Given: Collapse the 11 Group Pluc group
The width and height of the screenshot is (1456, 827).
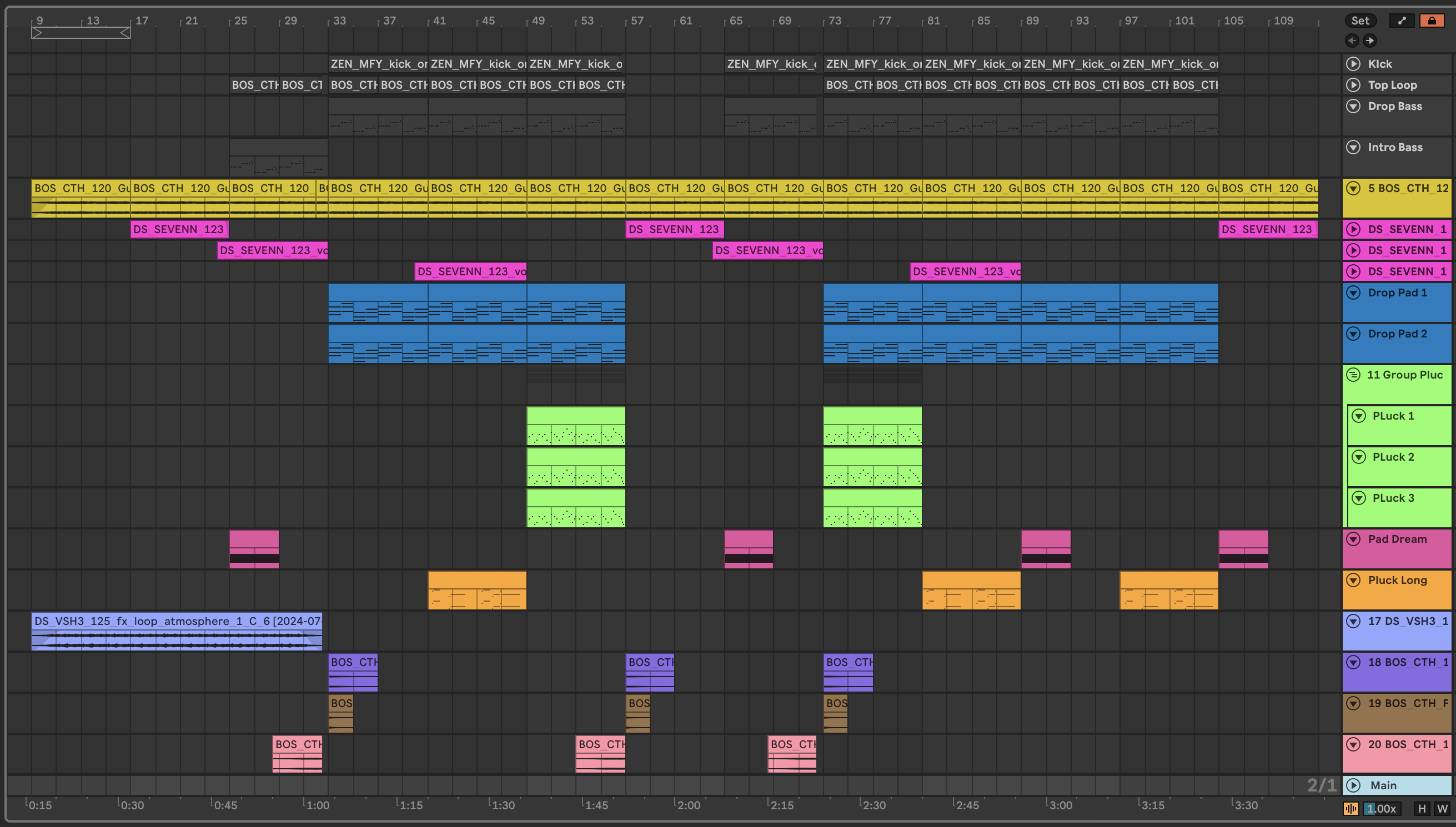Looking at the screenshot, I should (x=1353, y=374).
